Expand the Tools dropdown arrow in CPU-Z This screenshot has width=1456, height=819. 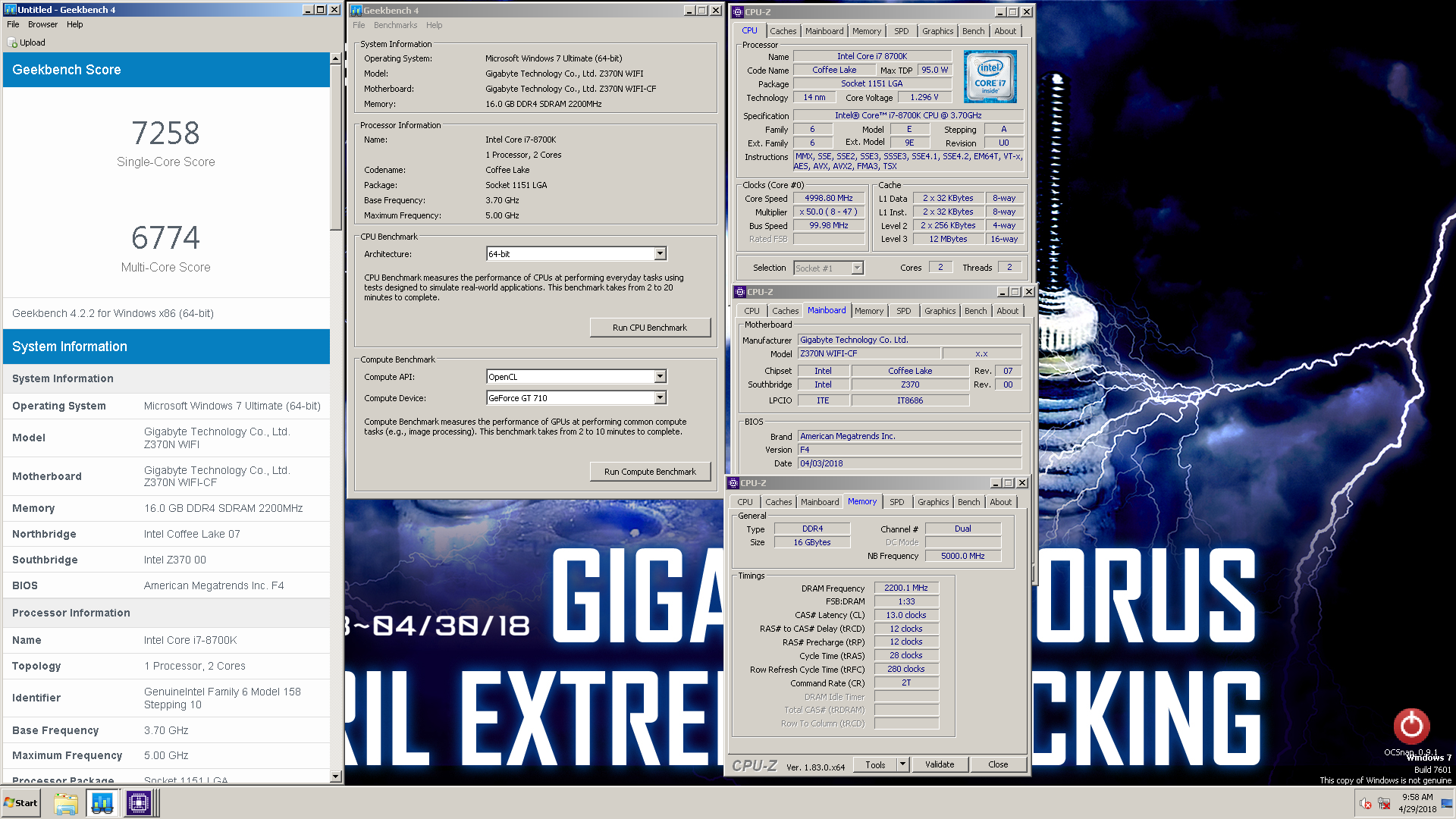point(902,764)
